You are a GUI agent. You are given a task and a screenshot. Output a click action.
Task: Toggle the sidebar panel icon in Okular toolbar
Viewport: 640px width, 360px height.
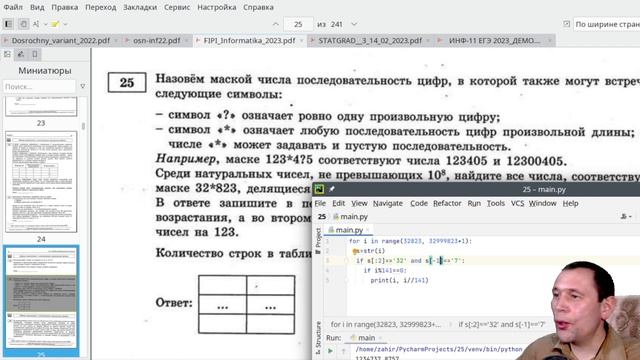tap(8, 24)
